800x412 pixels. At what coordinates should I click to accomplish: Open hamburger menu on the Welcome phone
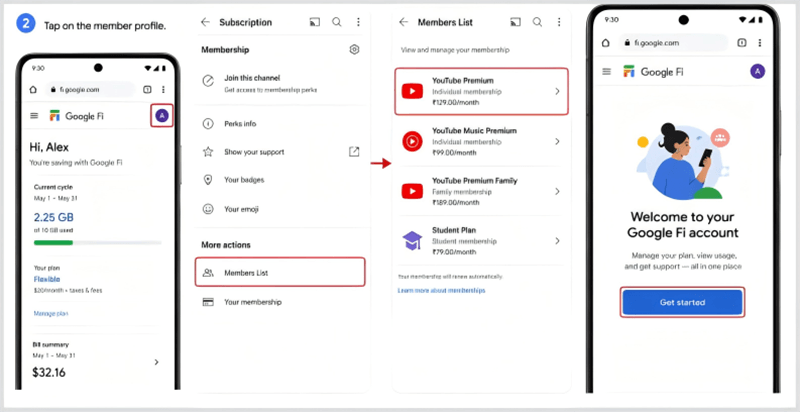(x=607, y=71)
